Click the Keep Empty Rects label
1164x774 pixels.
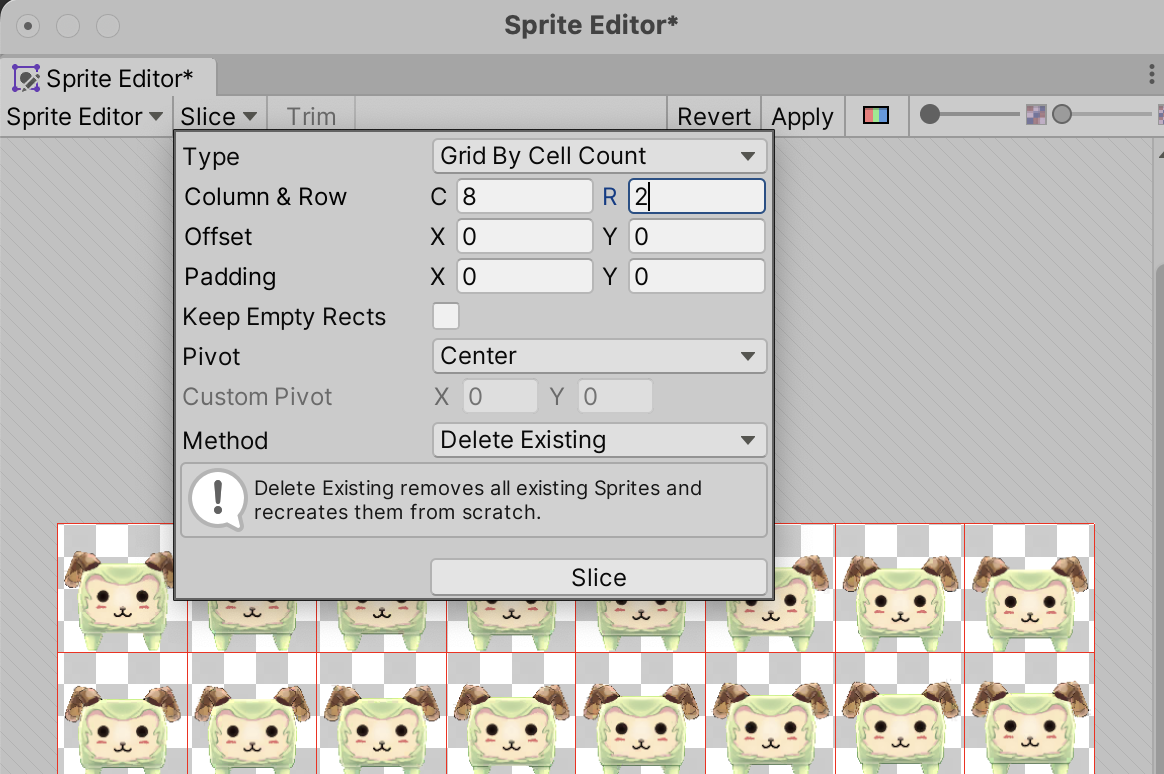click(x=284, y=316)
